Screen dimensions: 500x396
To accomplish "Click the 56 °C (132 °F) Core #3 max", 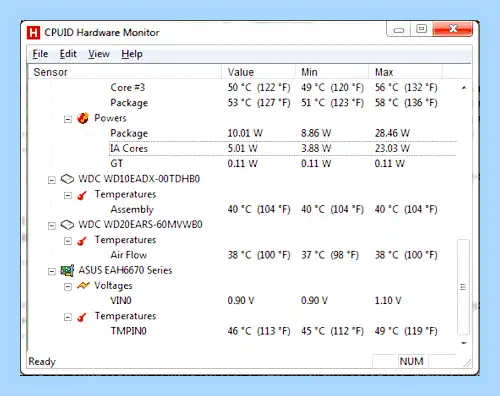I will click(406, 88).
